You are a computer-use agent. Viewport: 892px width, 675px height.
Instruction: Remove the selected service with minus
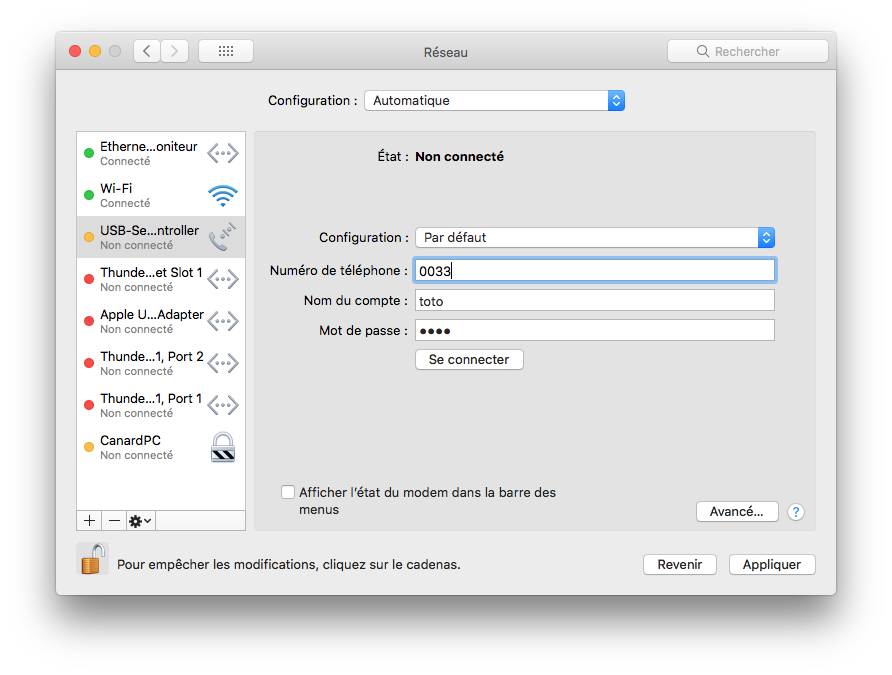[114, 520]
